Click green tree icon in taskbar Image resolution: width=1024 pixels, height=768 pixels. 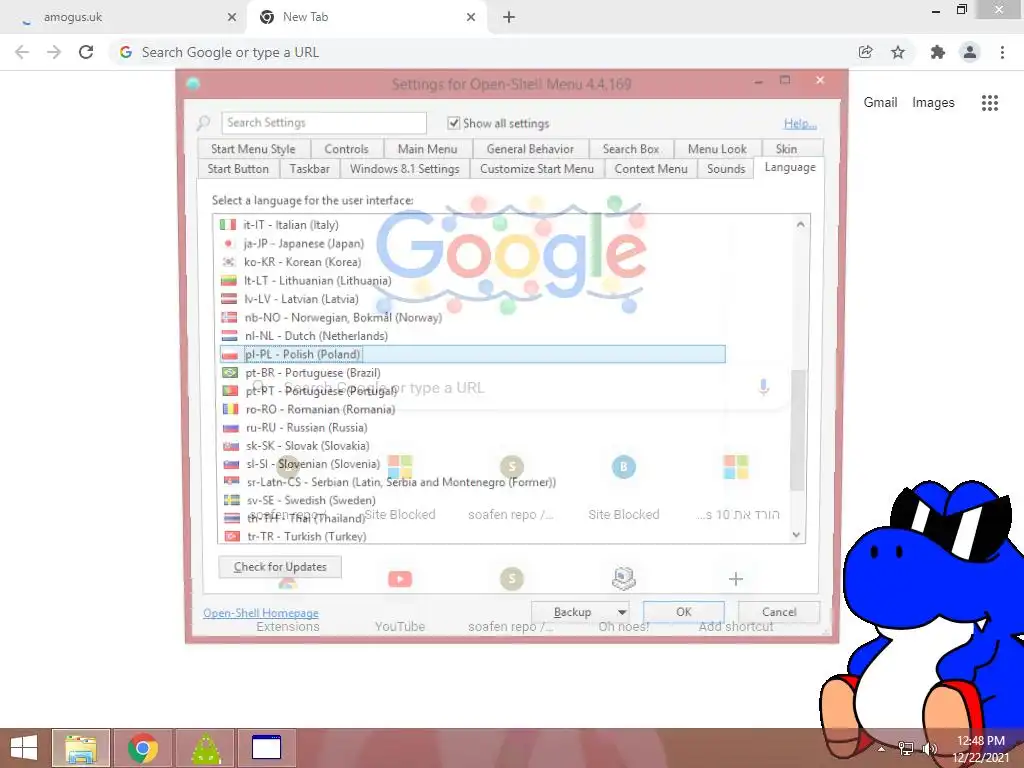pos(205,748)
